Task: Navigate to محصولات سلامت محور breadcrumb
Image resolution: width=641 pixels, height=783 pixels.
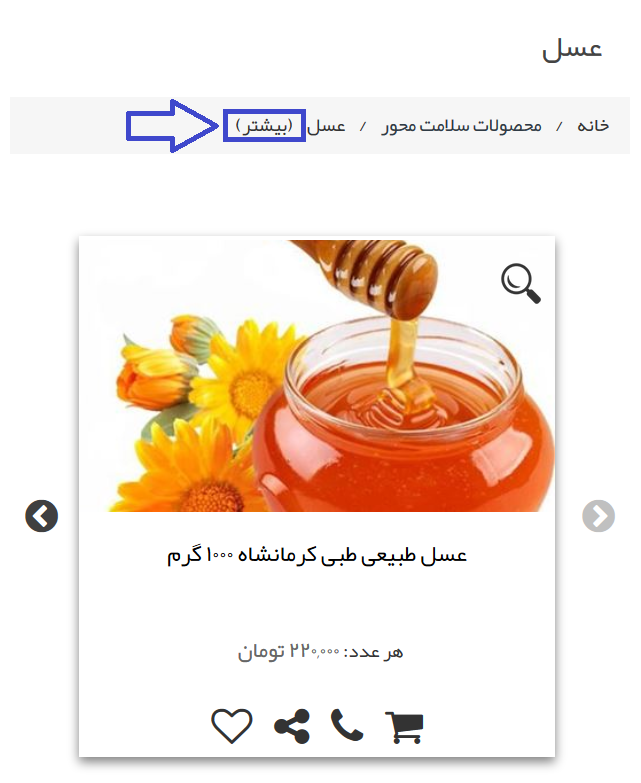Action: coord(462,125)
